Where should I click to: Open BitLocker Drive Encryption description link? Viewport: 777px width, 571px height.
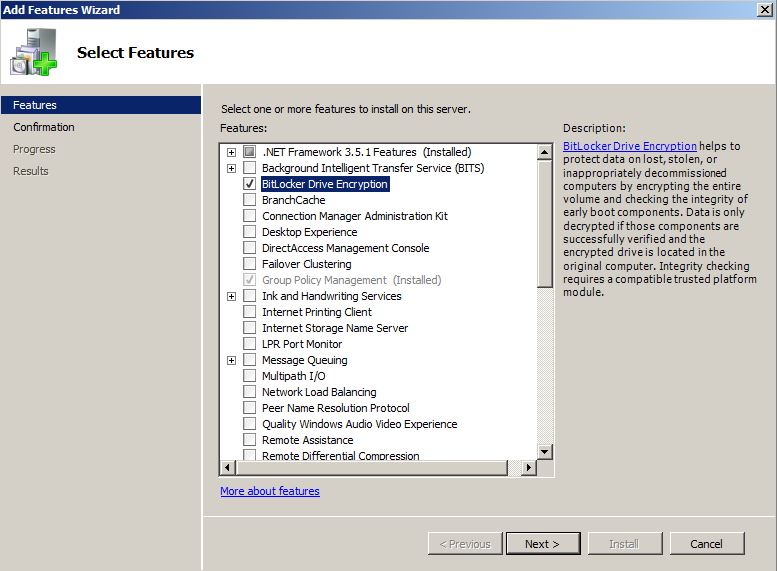630,146
